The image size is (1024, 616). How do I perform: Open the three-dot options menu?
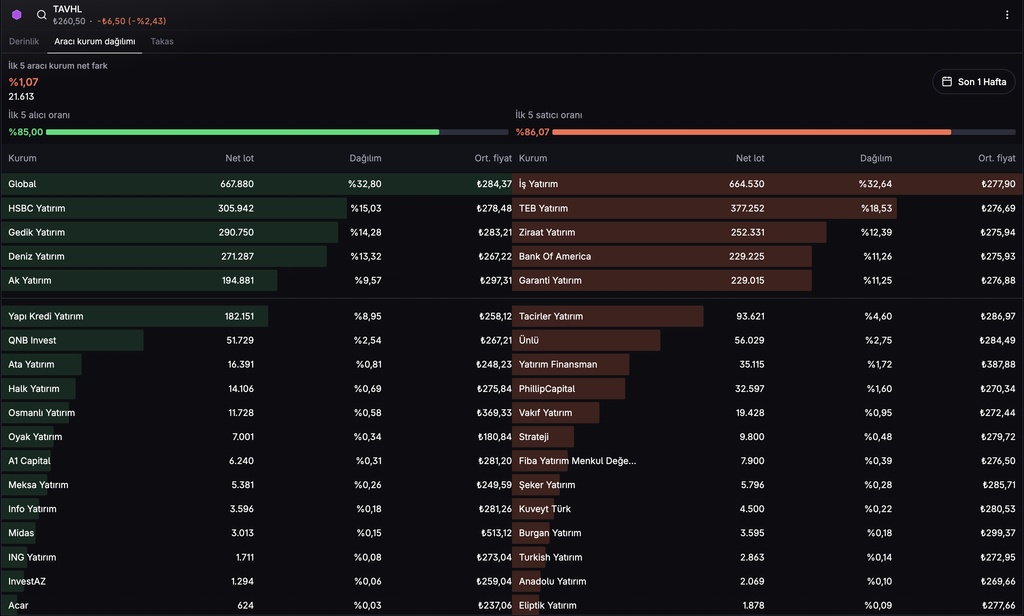pos(1006,14)
